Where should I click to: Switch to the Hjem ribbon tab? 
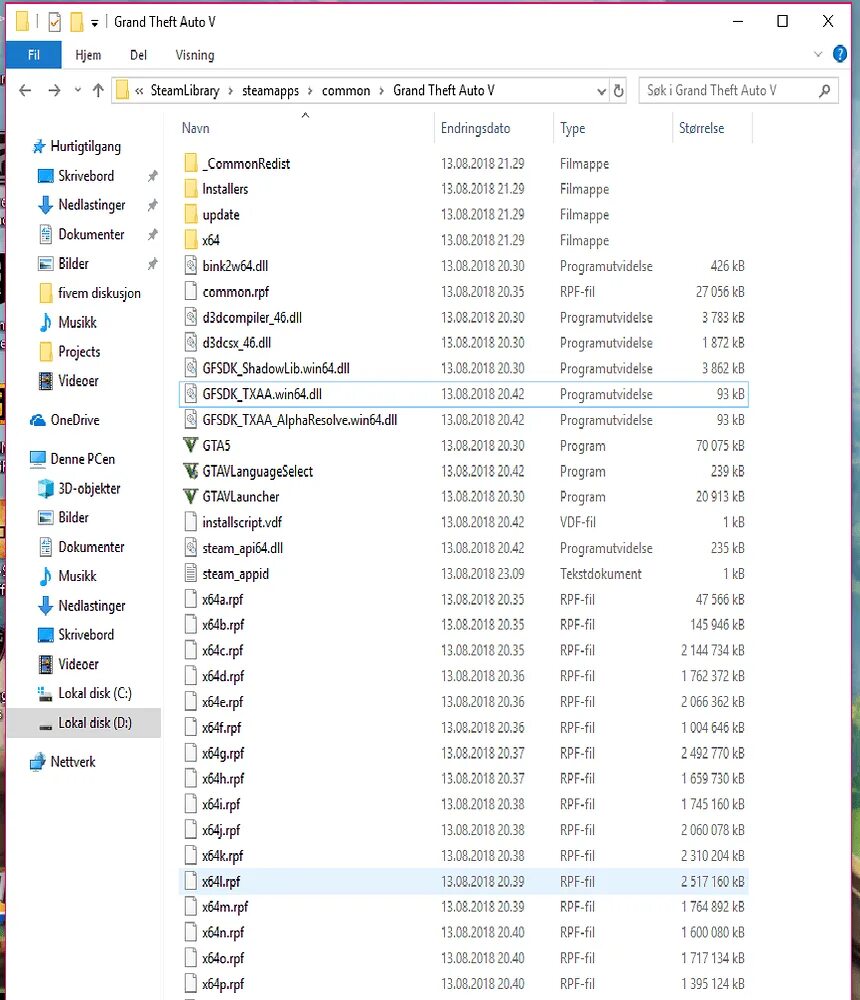[88, 55]
